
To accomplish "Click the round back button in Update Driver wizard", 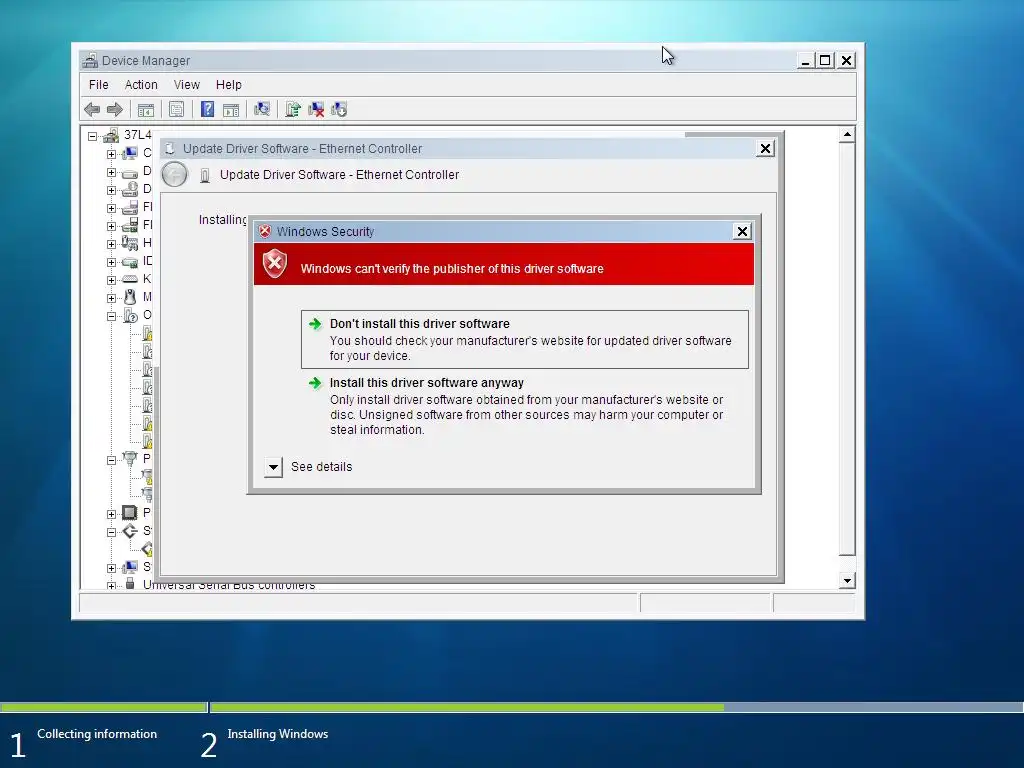I will [174, 174].
